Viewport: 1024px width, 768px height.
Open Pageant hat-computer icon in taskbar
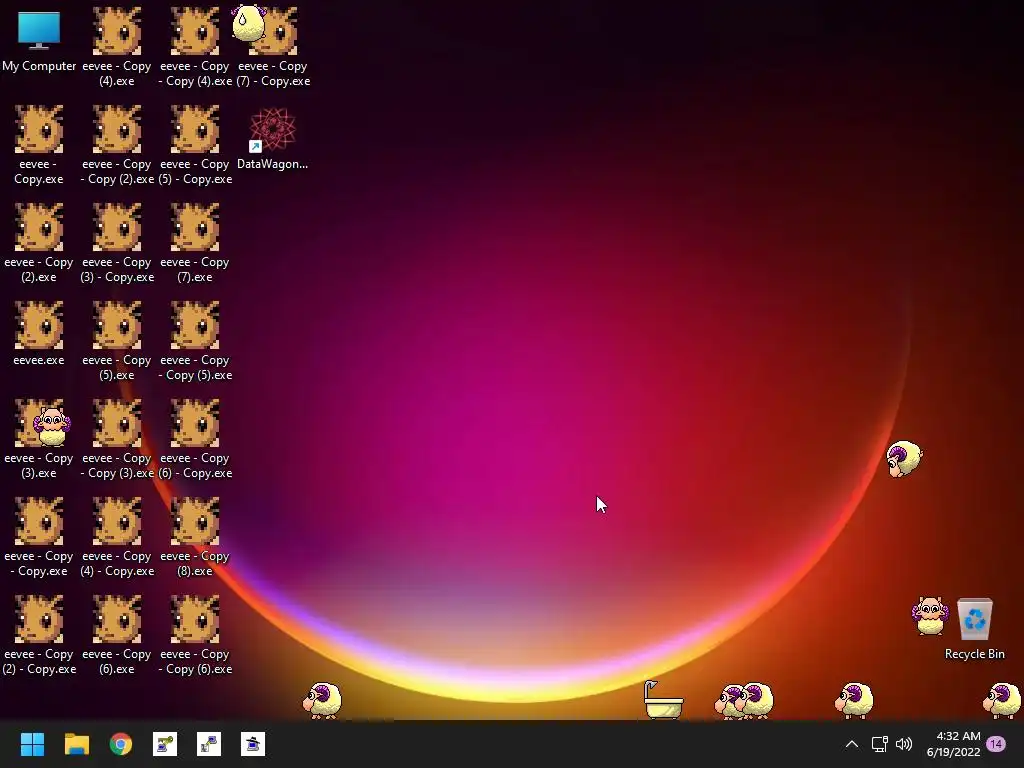point(253,744)
